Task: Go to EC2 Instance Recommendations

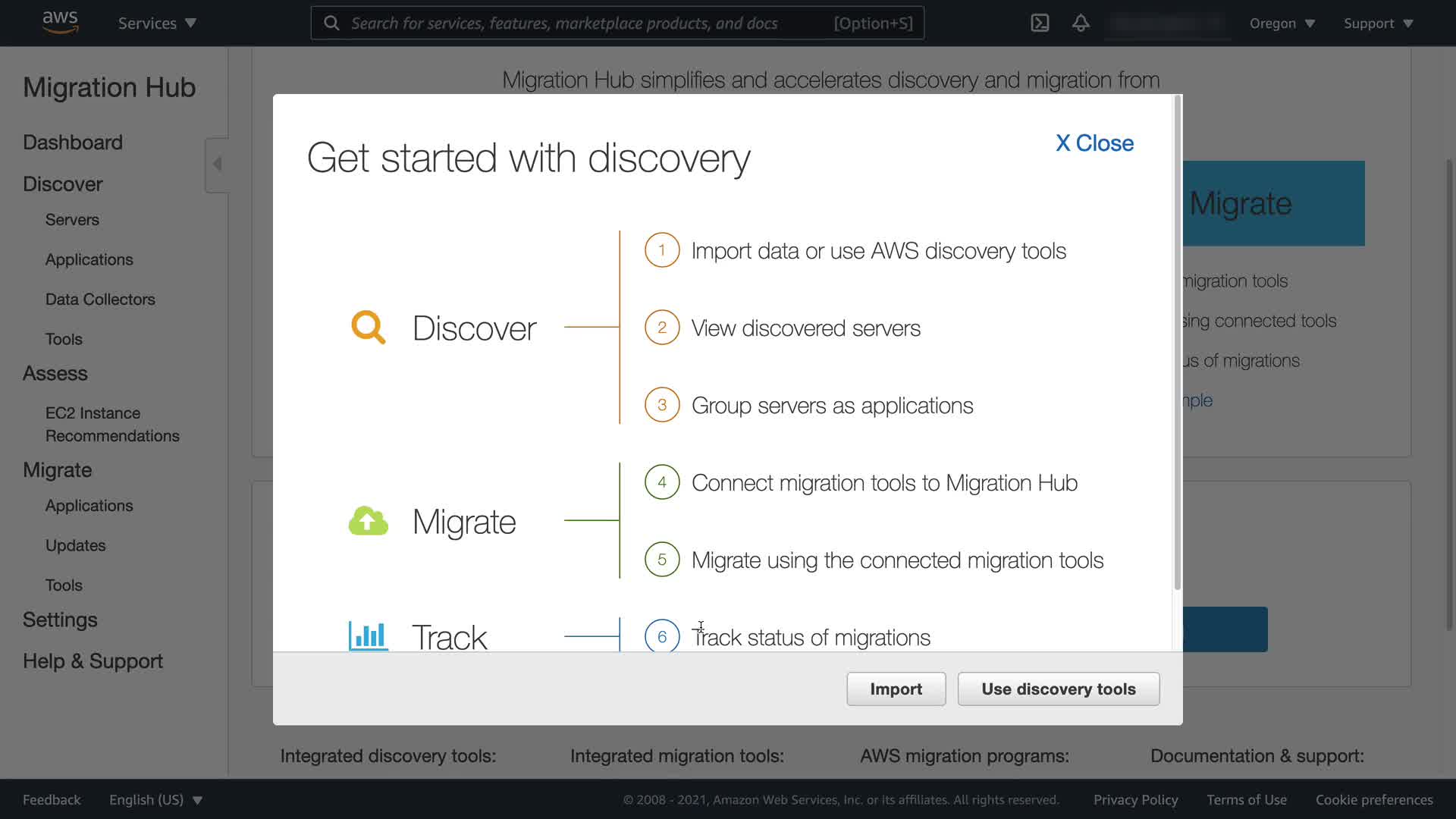Action: click(x=112, y=425)
